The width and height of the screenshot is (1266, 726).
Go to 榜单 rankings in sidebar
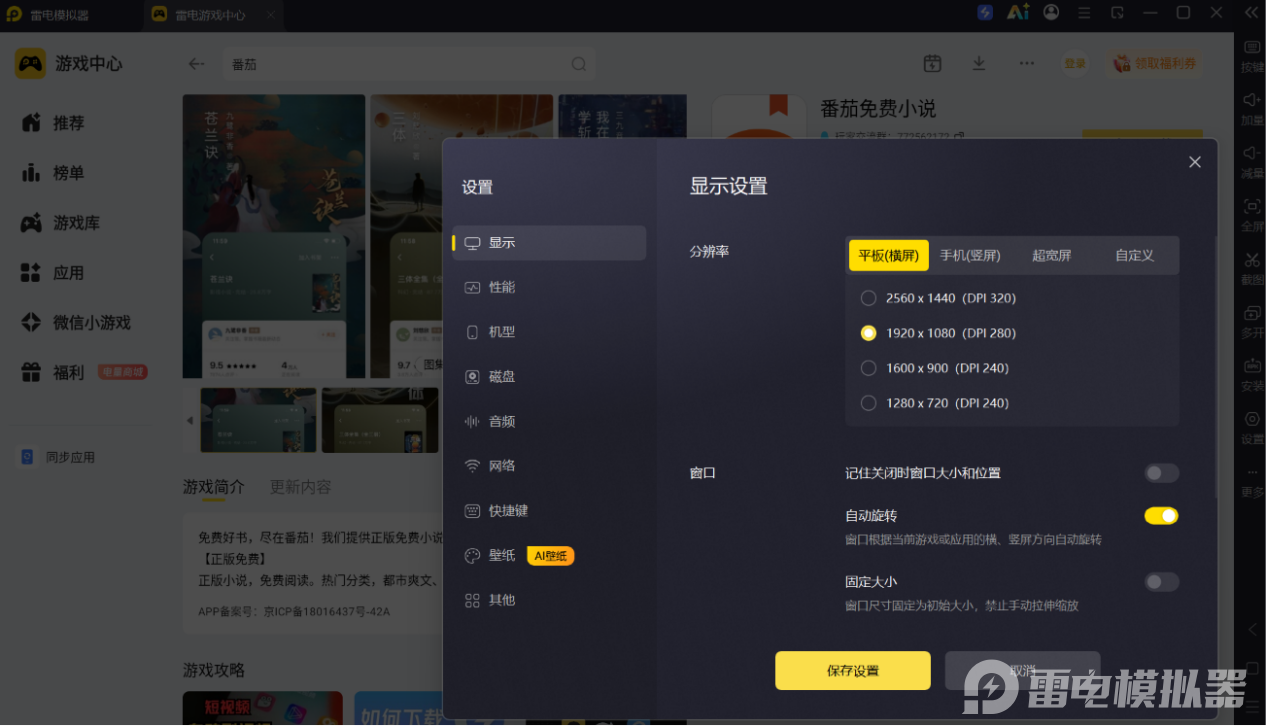(x=54, y=173)
